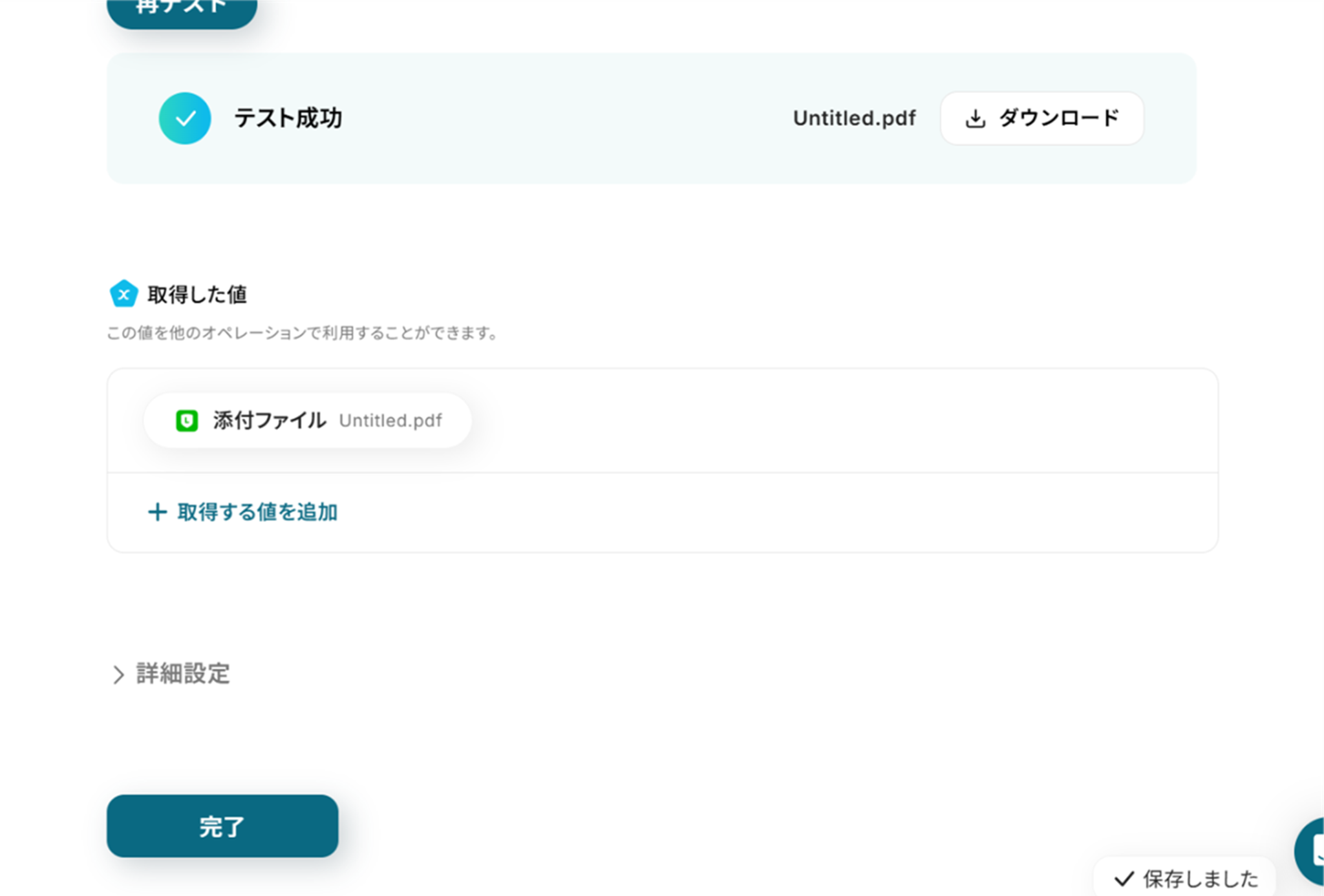Expand the 詳細設定 chevron arrow

tap(118, 674)
